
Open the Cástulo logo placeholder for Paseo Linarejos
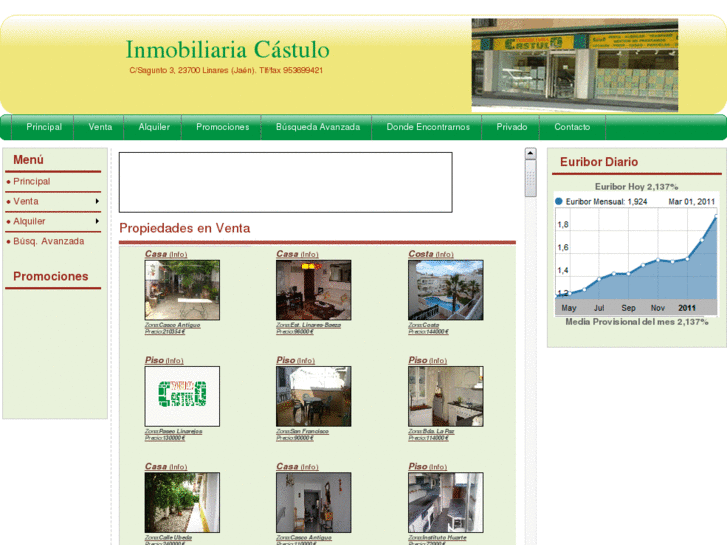tap(182, 396)
